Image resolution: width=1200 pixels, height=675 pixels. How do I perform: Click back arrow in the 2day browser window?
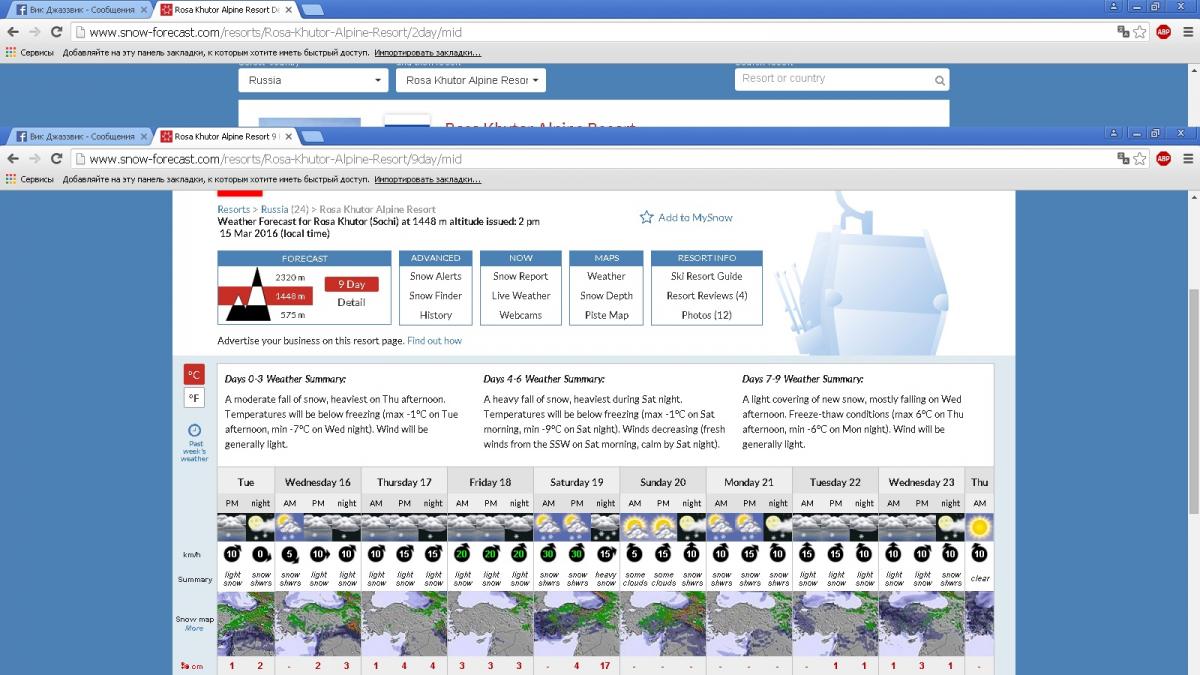click(x=12, y=31)
